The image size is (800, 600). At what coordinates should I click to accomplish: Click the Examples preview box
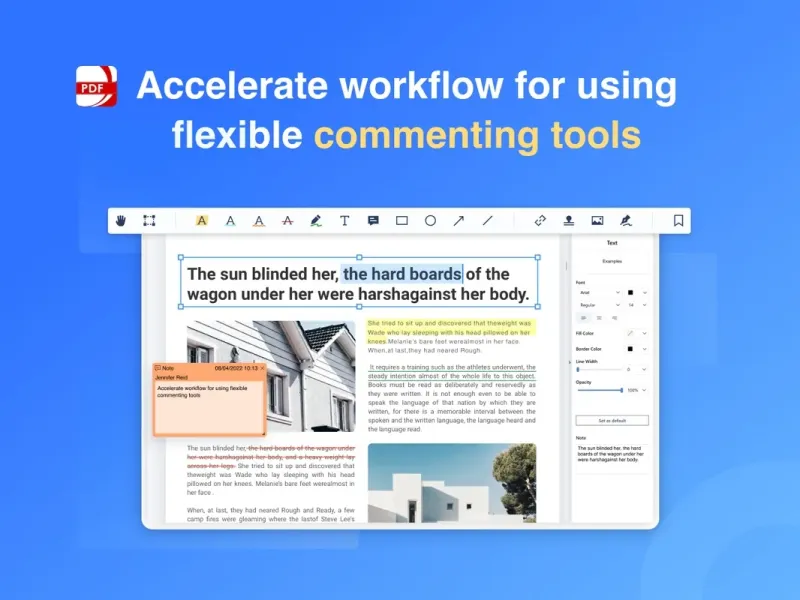pos(612,261)
